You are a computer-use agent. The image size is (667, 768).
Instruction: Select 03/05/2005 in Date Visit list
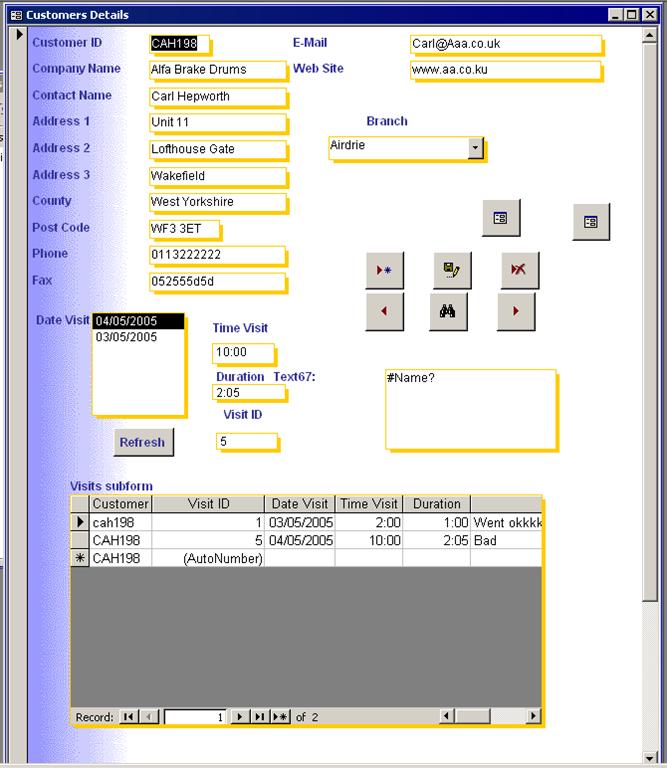[x=139, y=337]
